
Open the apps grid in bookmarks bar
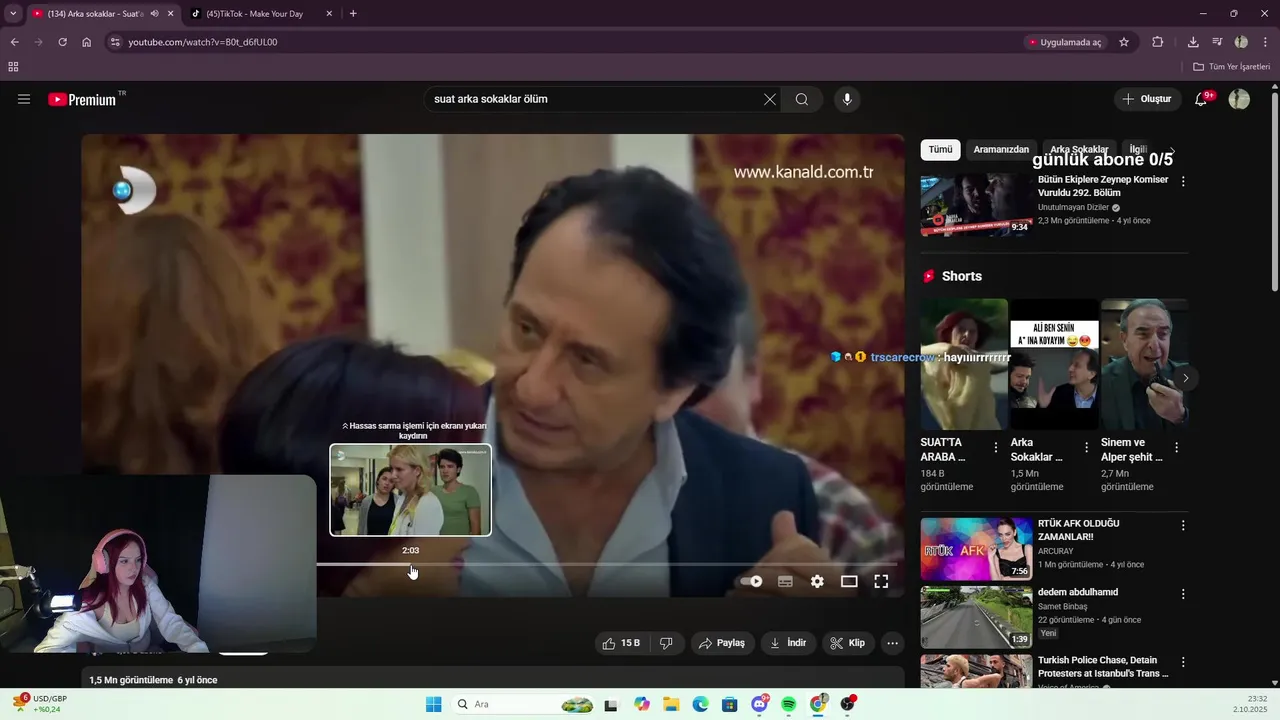click(13, 67)
